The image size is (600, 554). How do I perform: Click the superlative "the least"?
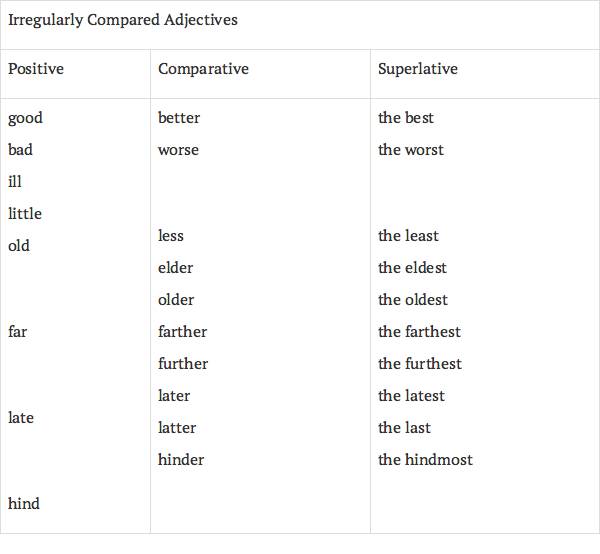408,236
